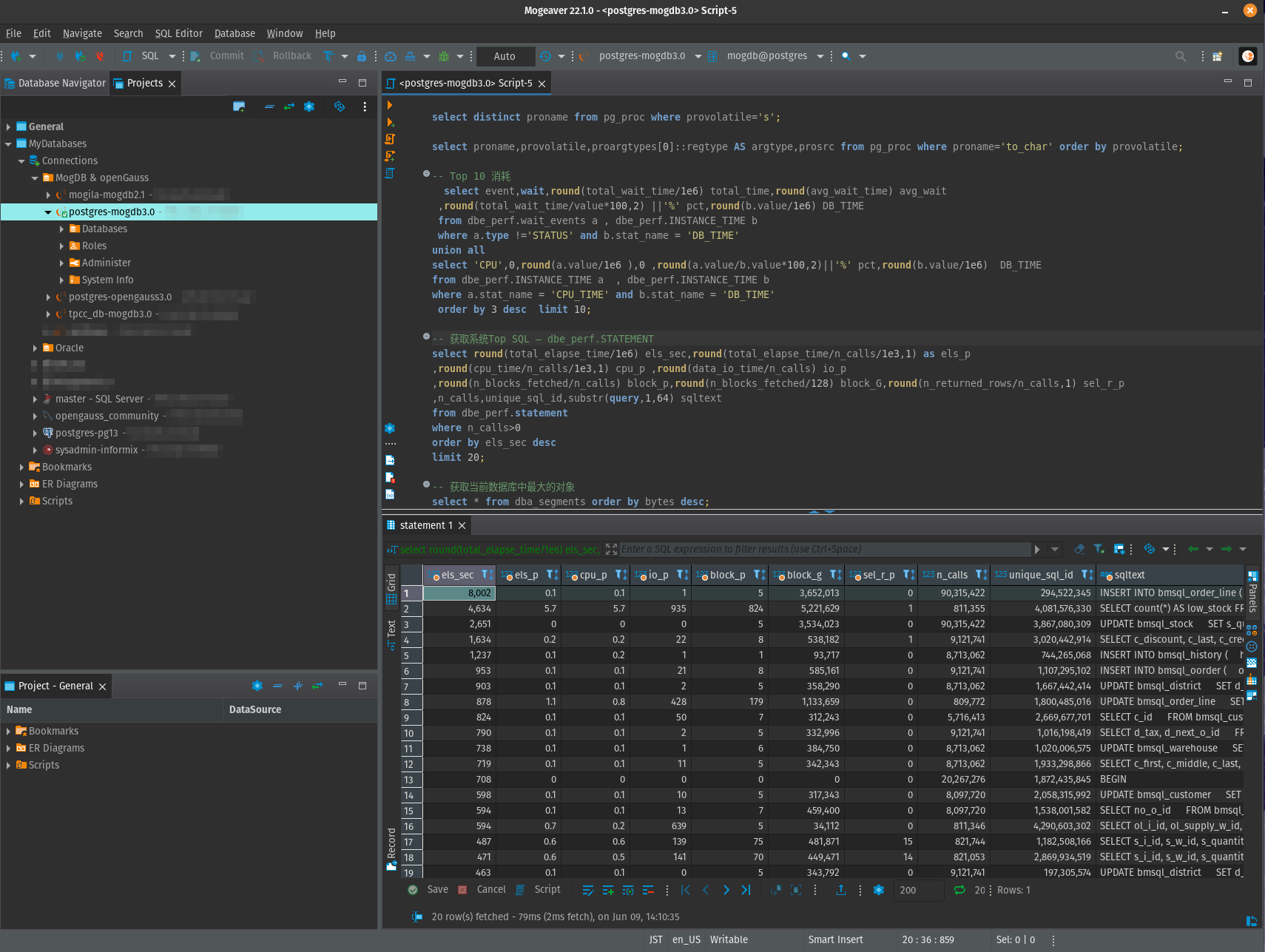Click the apply filter play arrow

tap(1037, 549)
